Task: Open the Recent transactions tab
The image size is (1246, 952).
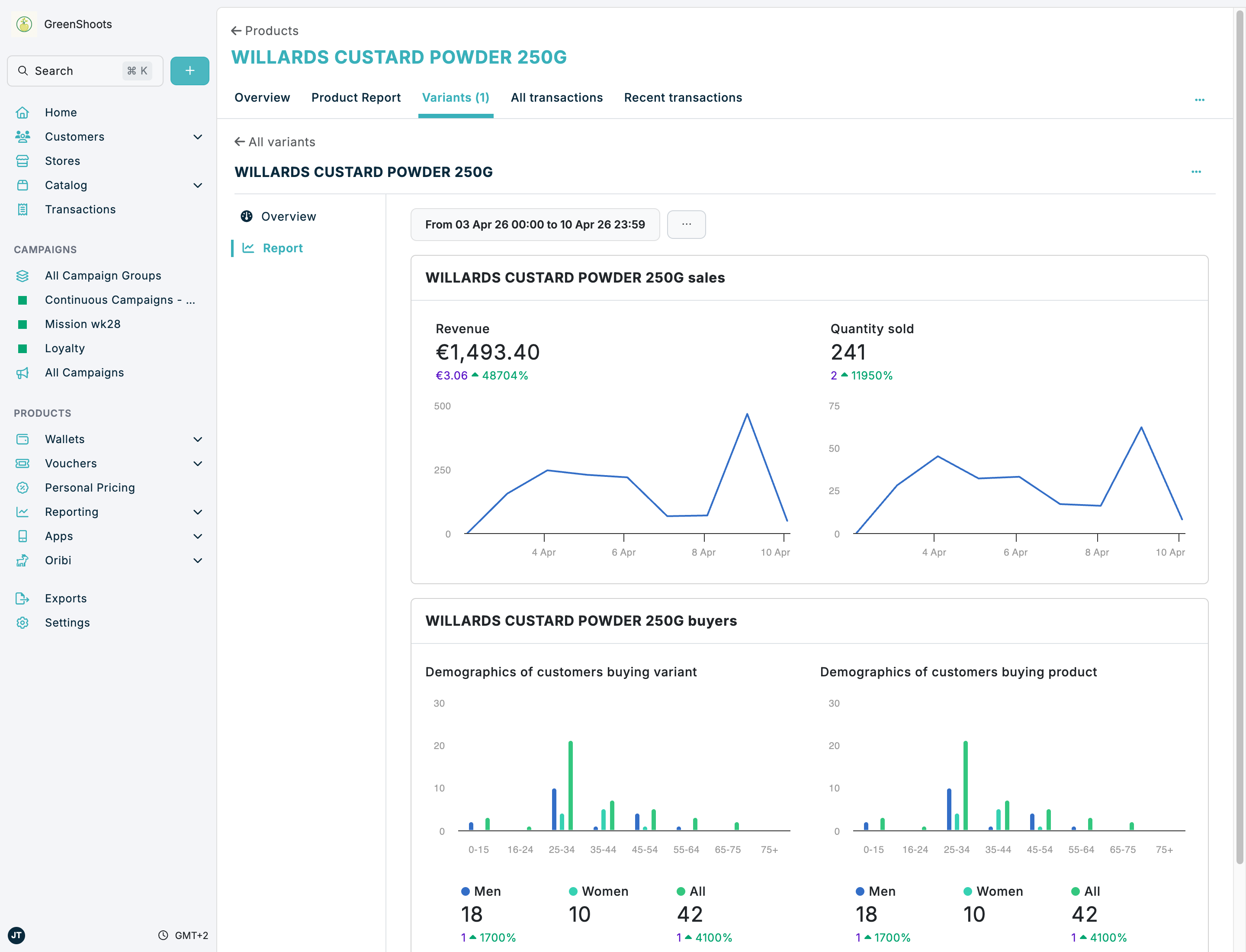Action: pos(683,97)
